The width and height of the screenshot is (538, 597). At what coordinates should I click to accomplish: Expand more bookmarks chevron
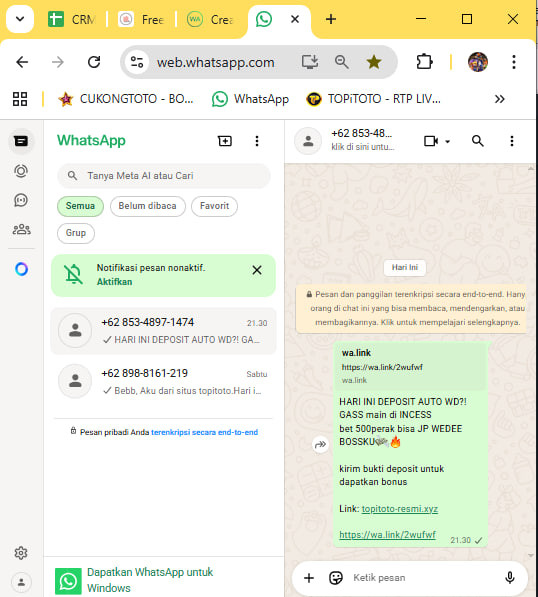click(499, 99)
